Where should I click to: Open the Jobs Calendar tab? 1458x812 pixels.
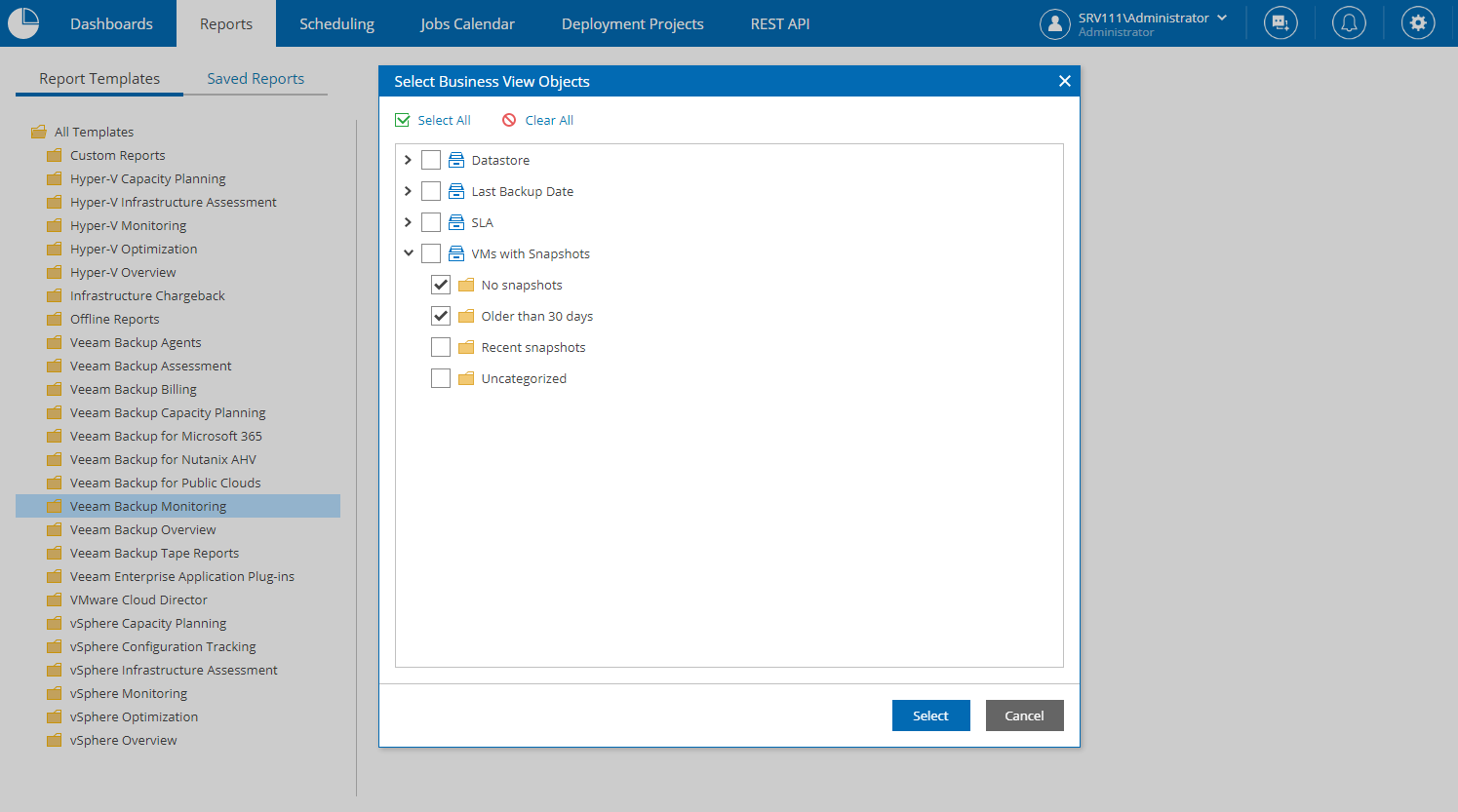(x=467, y=23)
